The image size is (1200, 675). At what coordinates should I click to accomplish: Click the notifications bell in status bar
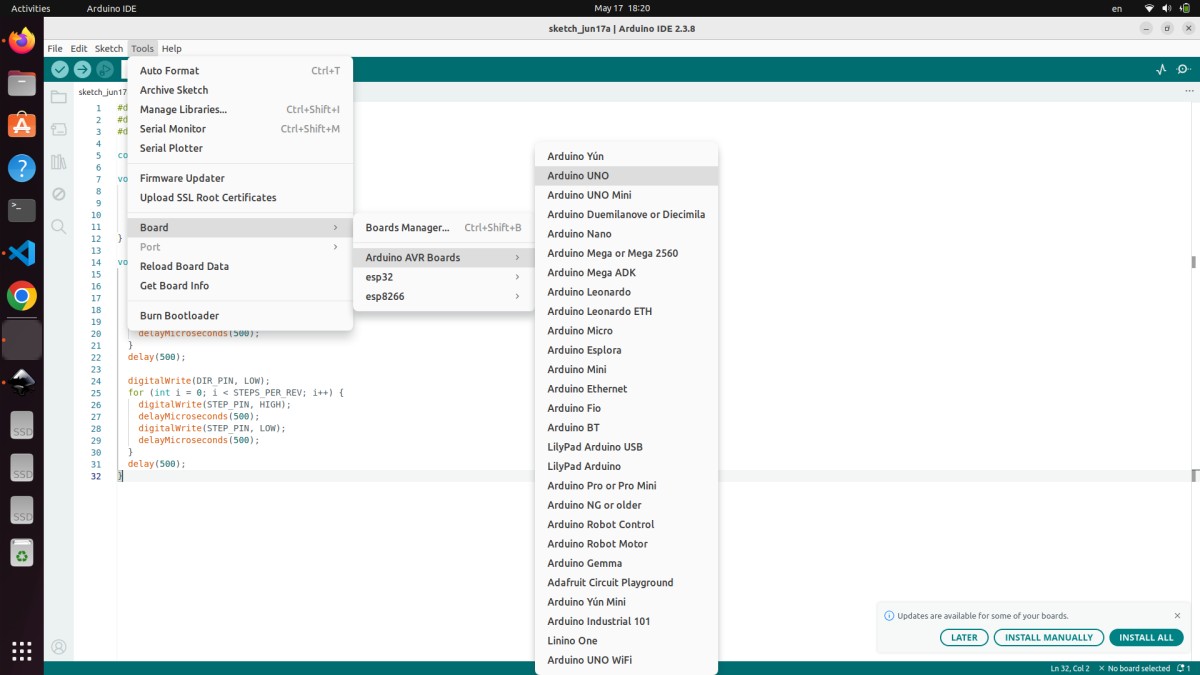click(x=1183, y=668)
